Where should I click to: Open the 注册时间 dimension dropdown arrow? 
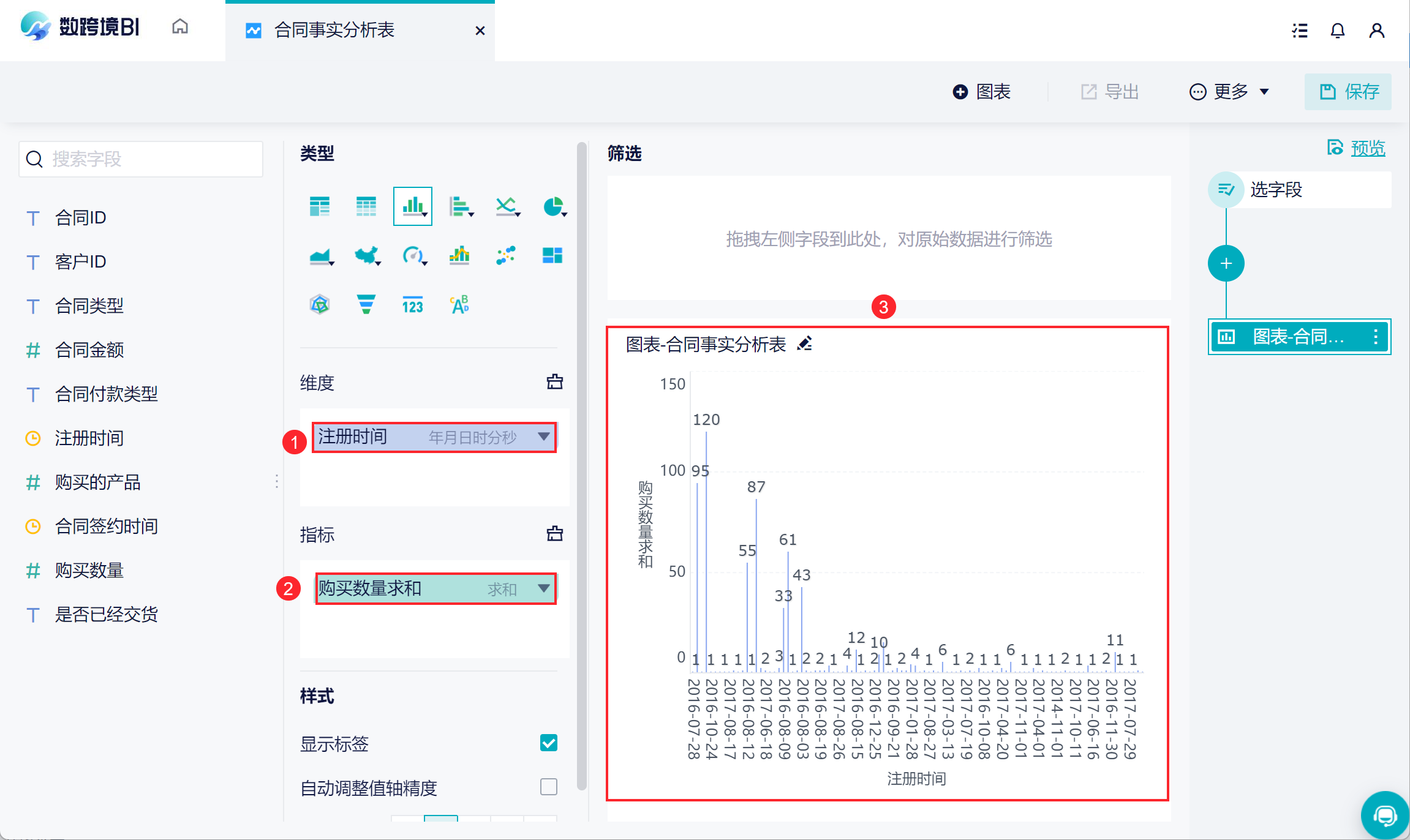pos(543,437)
